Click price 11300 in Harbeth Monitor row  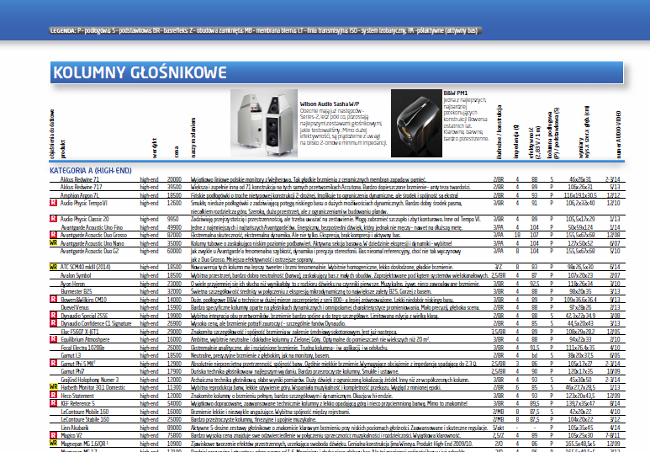tap(175, 388)
